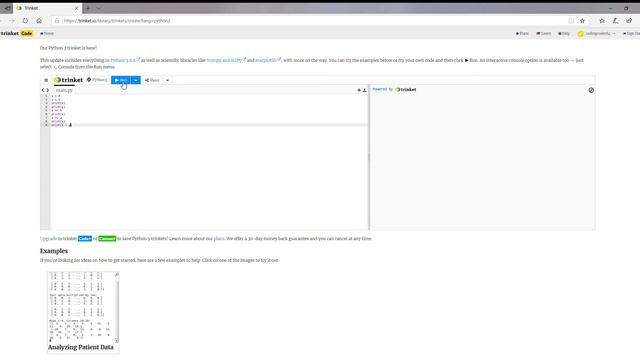Image resolution: width=640 pixels, height=360 pixels.
Task: Click the Upgrade link
Action: tap(48, 238)
